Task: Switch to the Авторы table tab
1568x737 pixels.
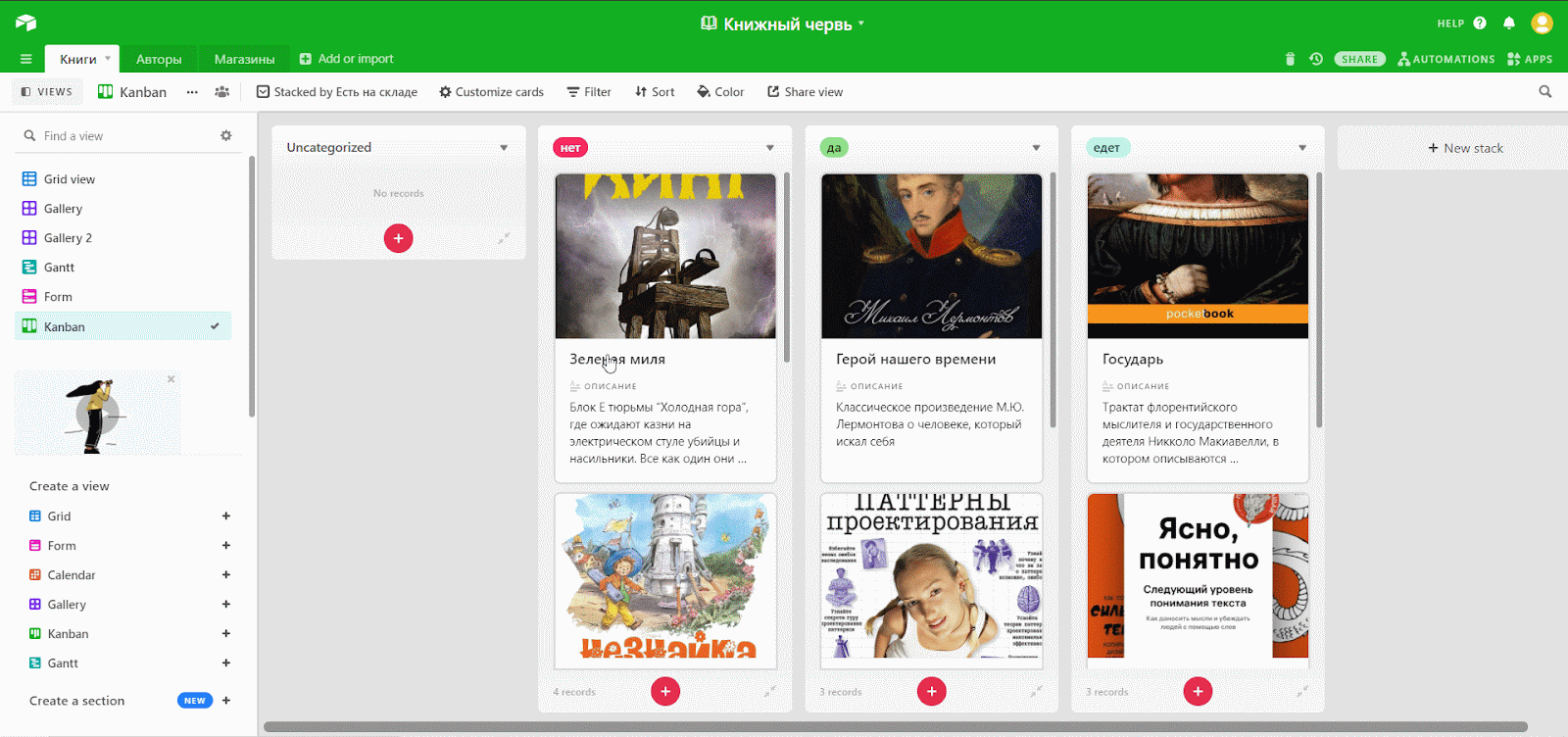Action: 159,59
